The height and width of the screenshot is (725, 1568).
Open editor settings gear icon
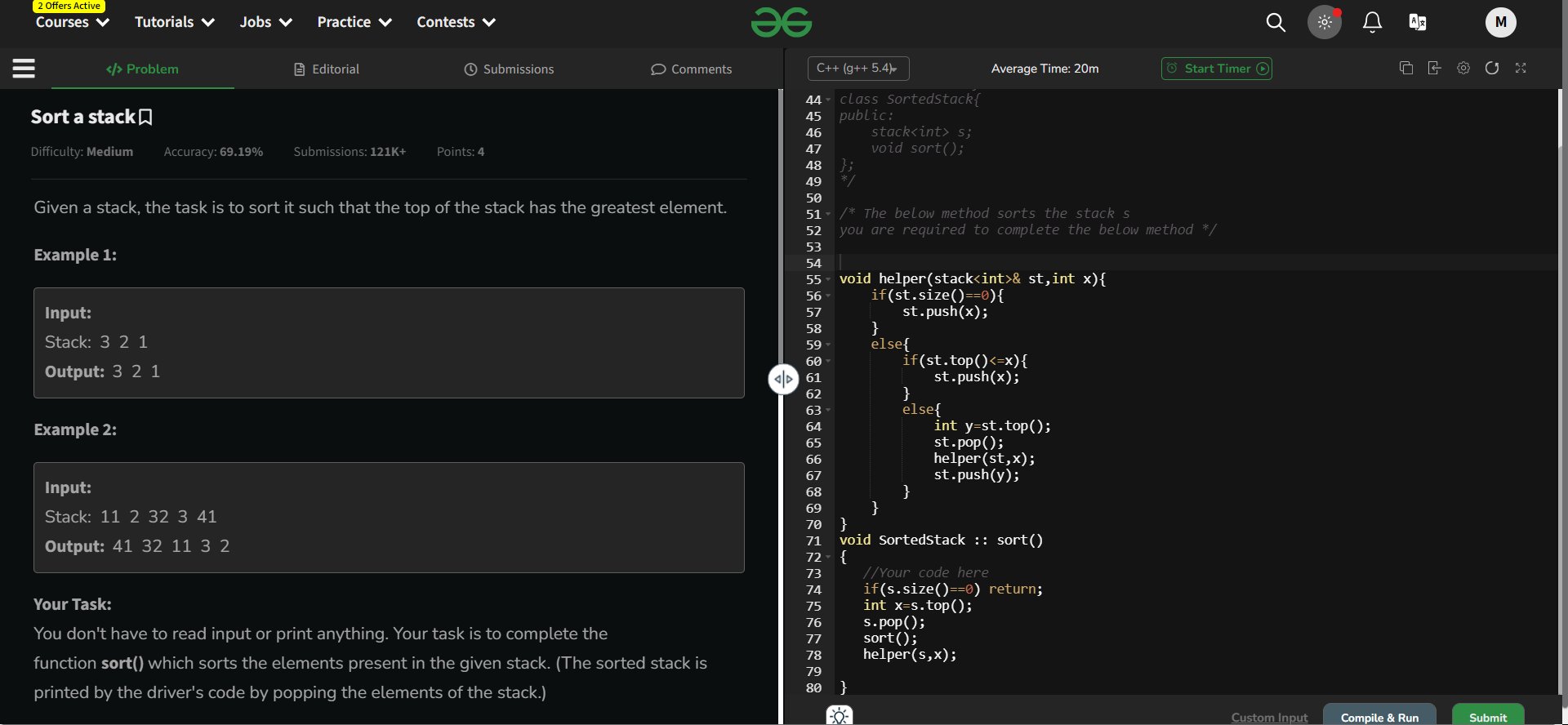[1463, 69]
